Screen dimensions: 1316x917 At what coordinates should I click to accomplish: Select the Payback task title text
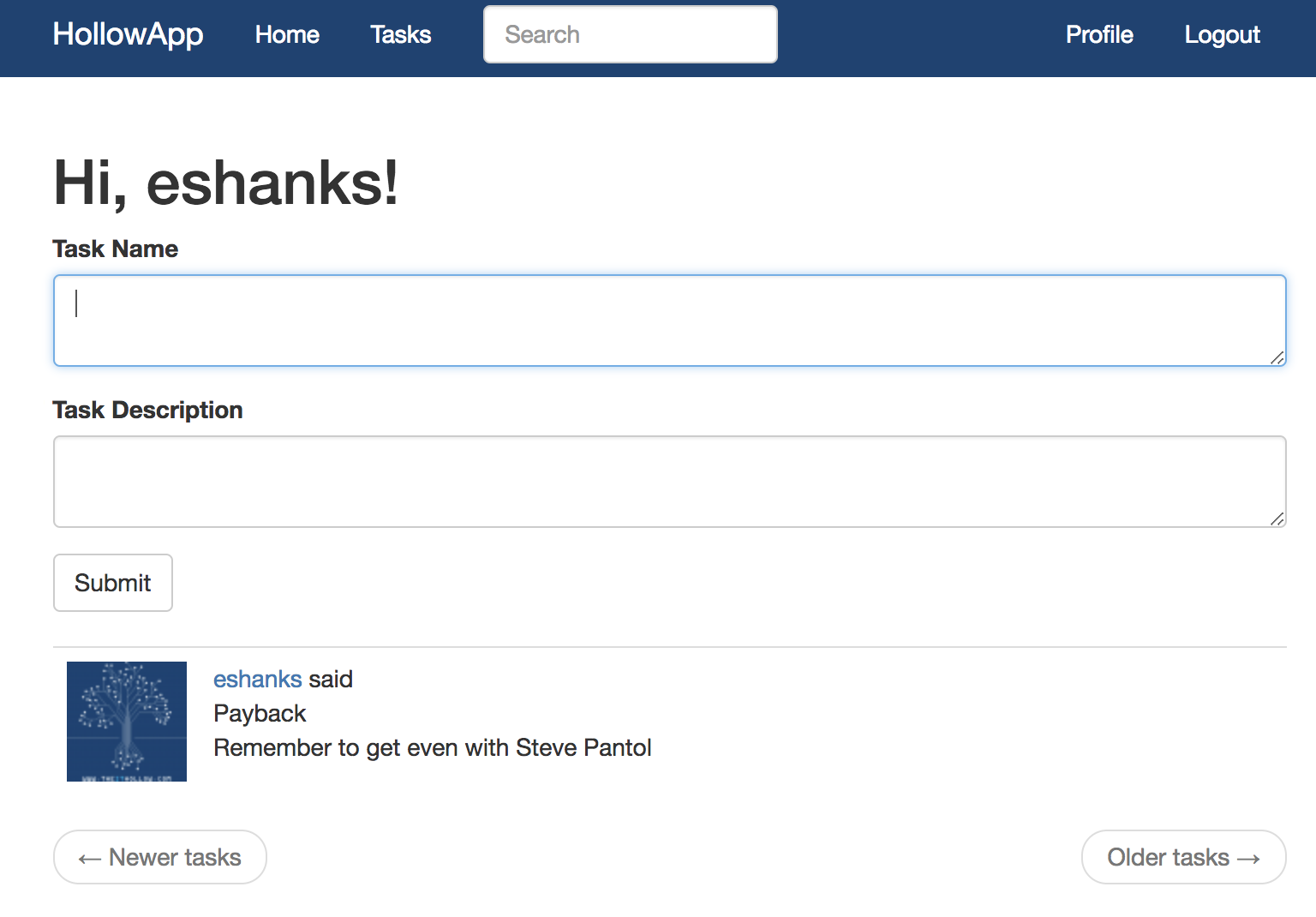260,713
